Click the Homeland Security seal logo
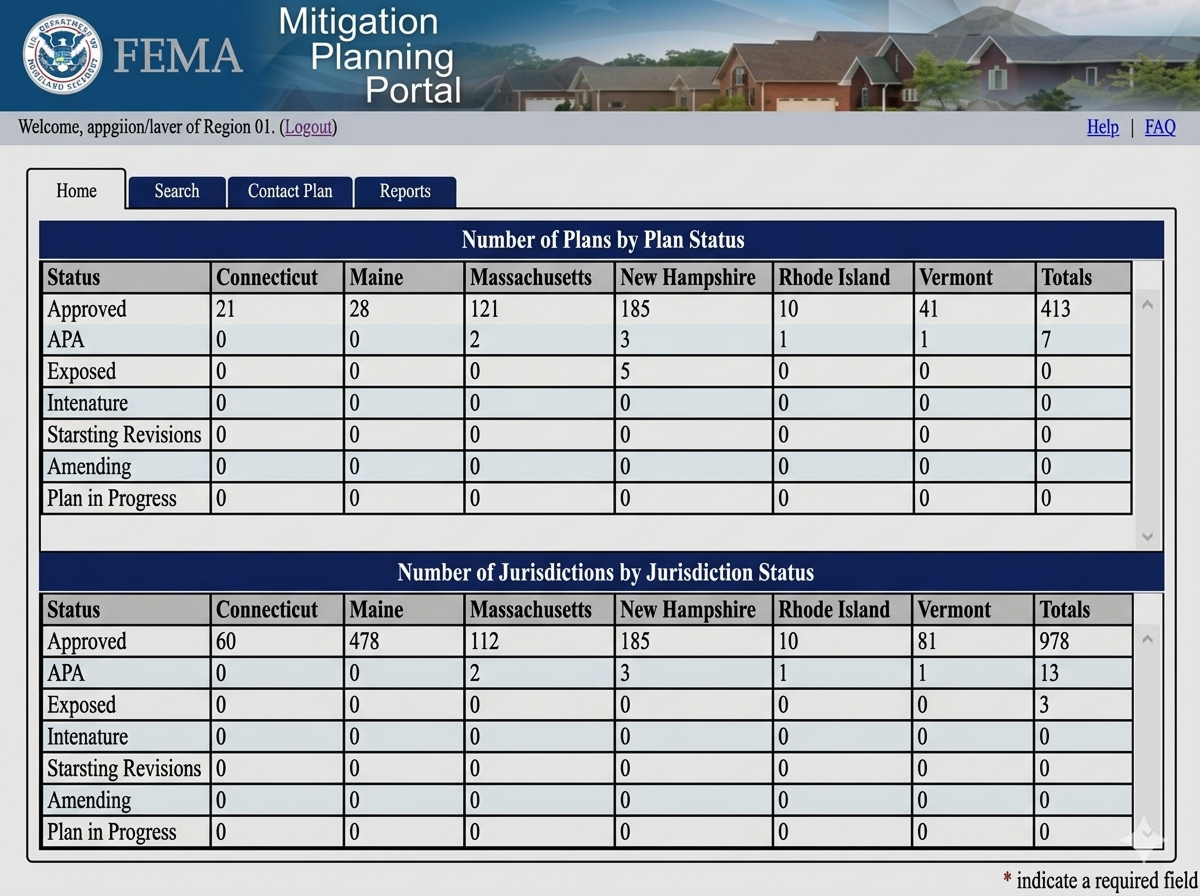Viewport: 1200px width, 896px height. [62, 55]
